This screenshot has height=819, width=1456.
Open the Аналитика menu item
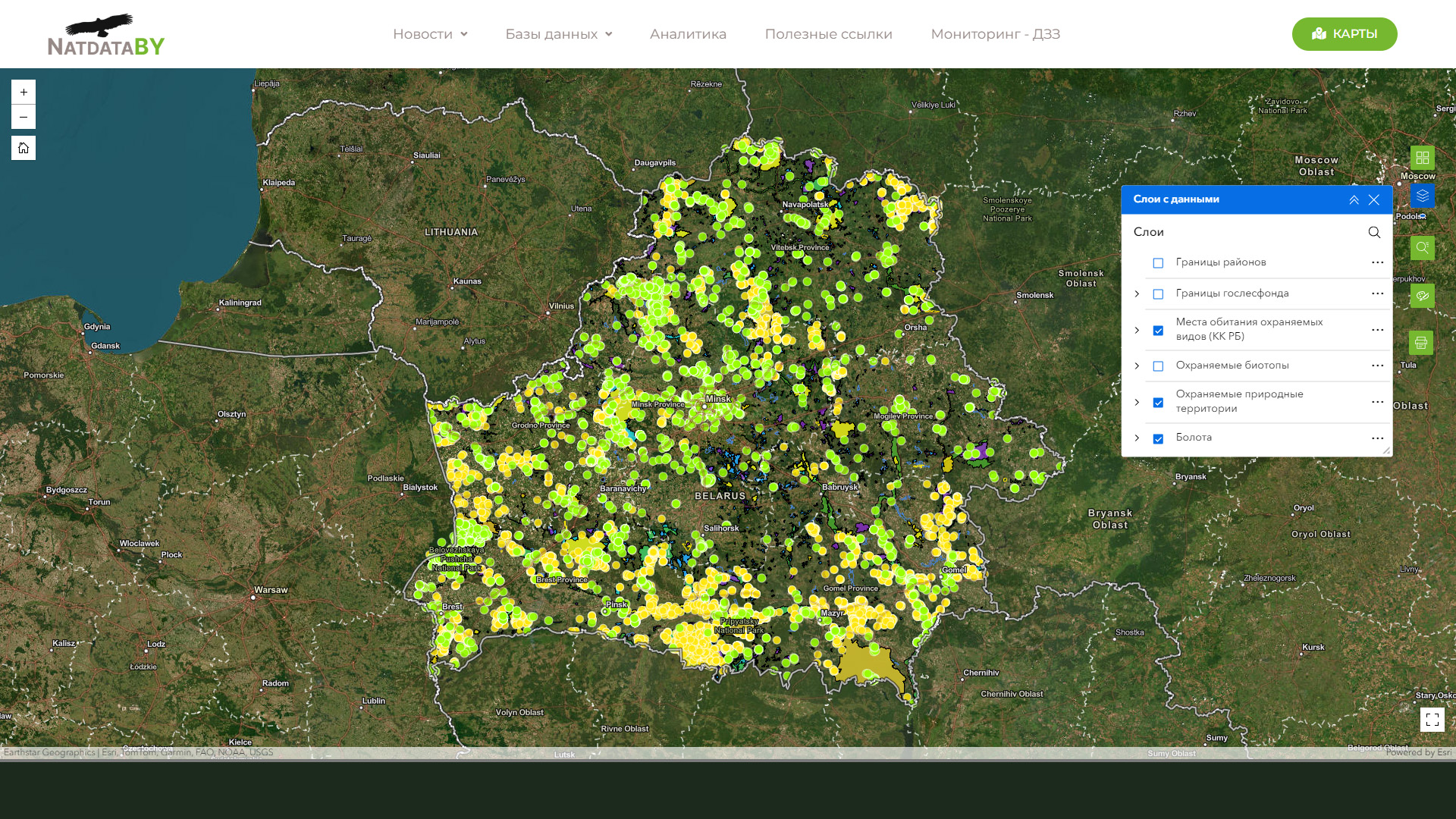(688, 34)
